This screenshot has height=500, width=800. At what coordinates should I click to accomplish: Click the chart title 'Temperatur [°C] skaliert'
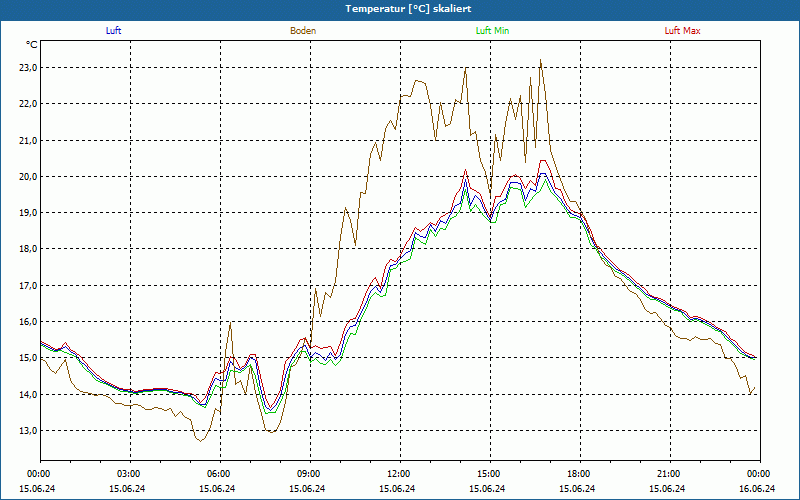(x=408, y=9)
